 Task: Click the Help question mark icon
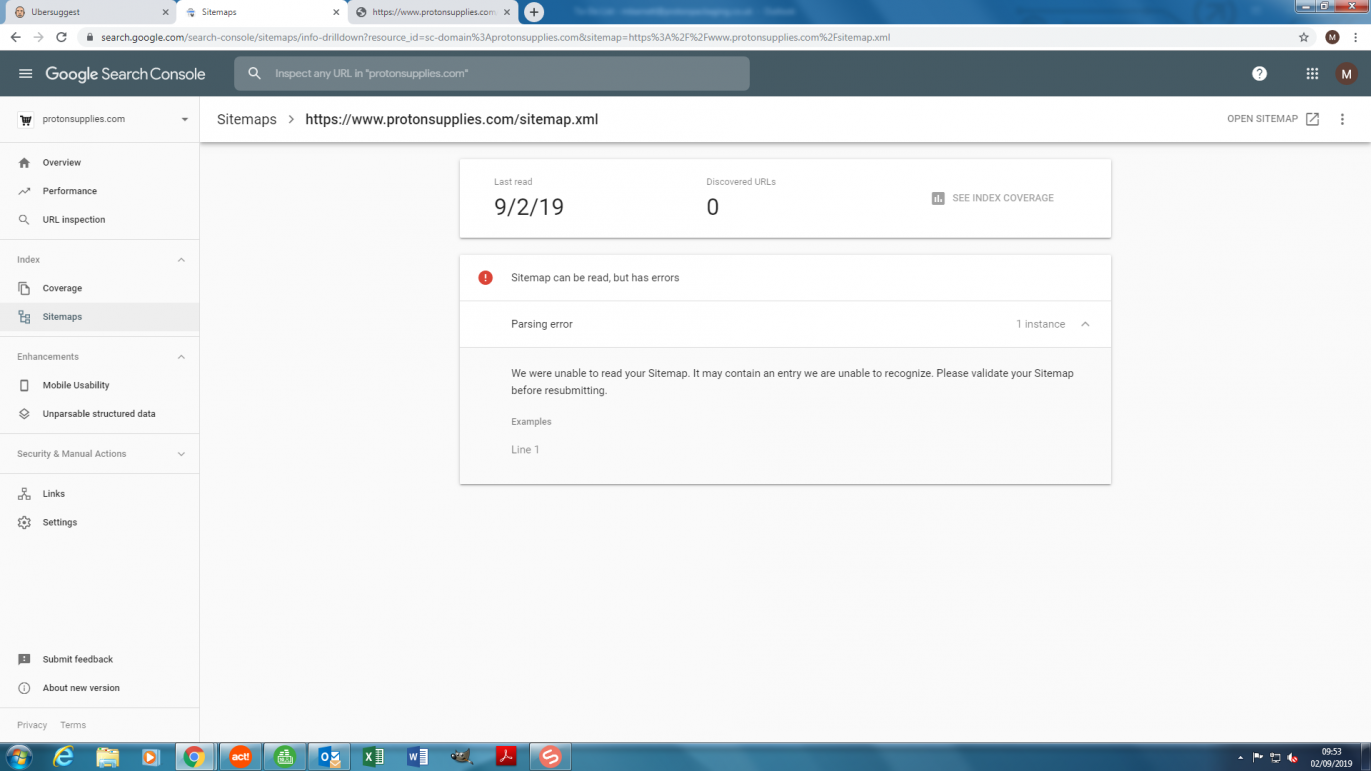(1259, 74)
